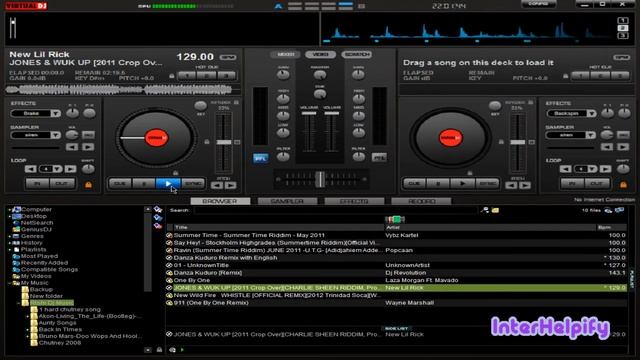This screenshot has width=640, height=360.
Task: Toggle the right deck keylock knob
Action: click(x=495, y=106)
